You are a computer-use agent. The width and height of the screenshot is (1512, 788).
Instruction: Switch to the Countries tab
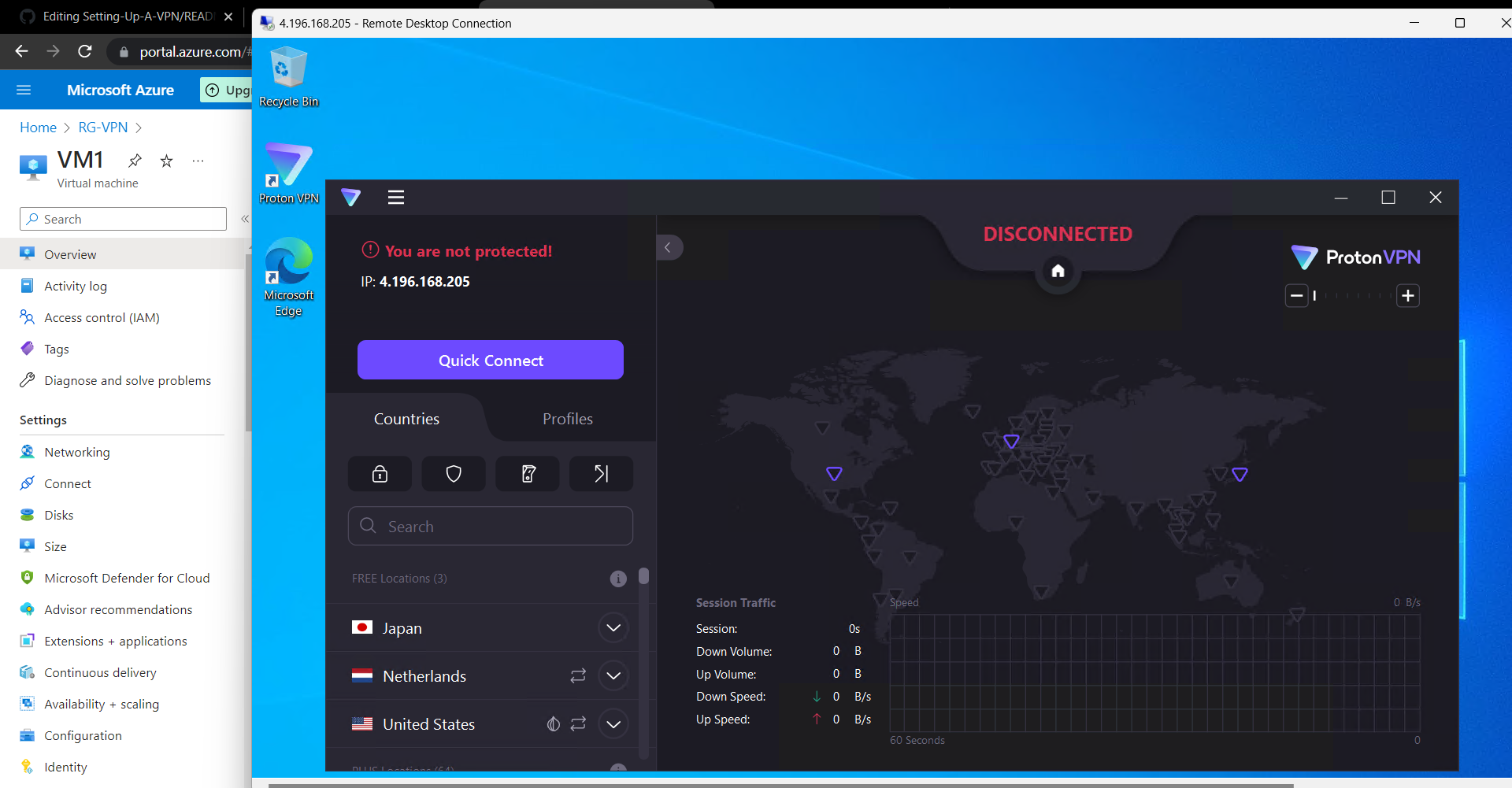[x=406, y=419]
